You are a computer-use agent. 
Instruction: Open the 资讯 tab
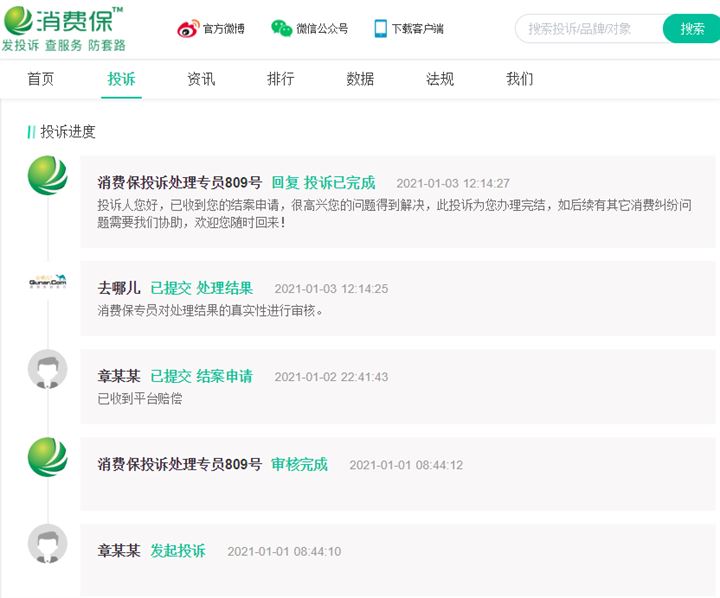pyautogui.click(x=201, y=79)
